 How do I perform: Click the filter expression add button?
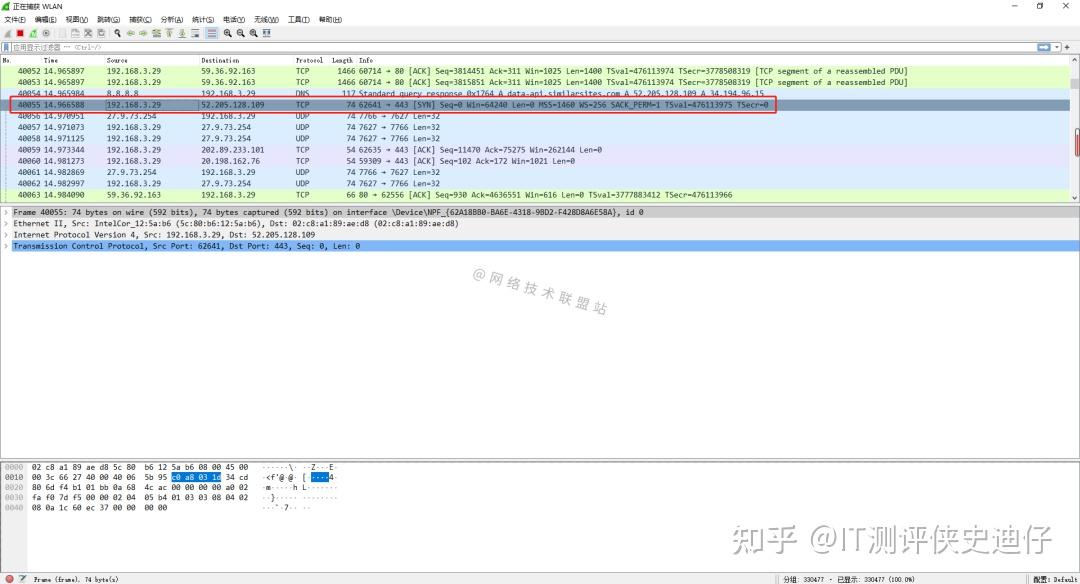point(1067,47)
